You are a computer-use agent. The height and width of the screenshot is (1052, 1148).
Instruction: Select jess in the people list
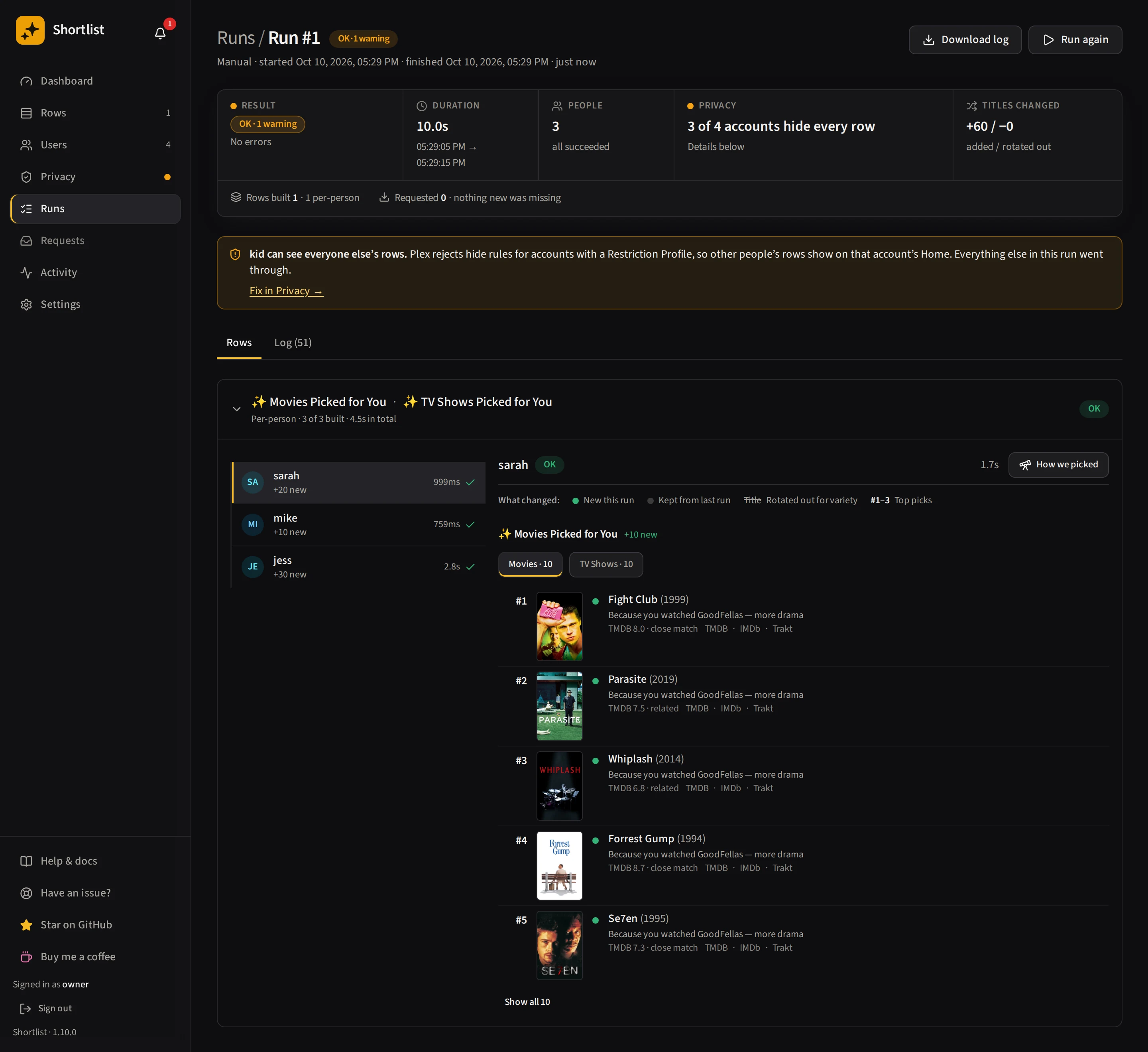point(359,567)
